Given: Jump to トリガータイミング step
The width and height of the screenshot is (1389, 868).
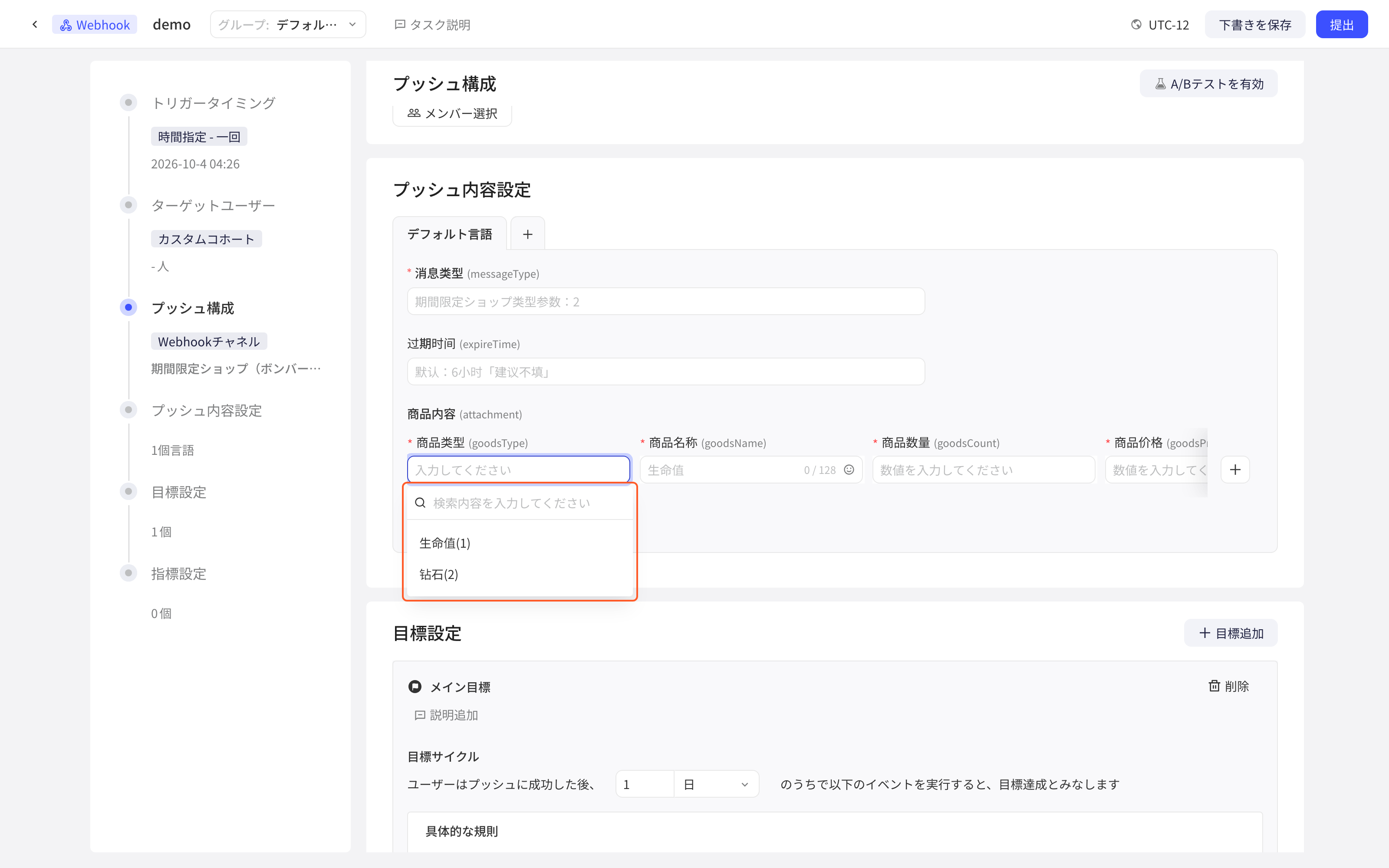Looking at the screenshot, I should click(x=214, y=103).
